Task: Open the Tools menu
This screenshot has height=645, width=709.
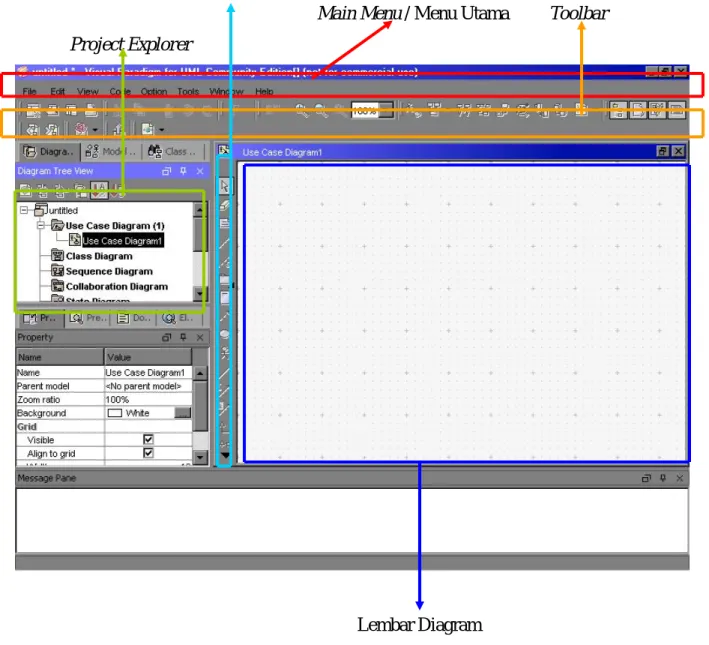Action: (x=188, y=91)
